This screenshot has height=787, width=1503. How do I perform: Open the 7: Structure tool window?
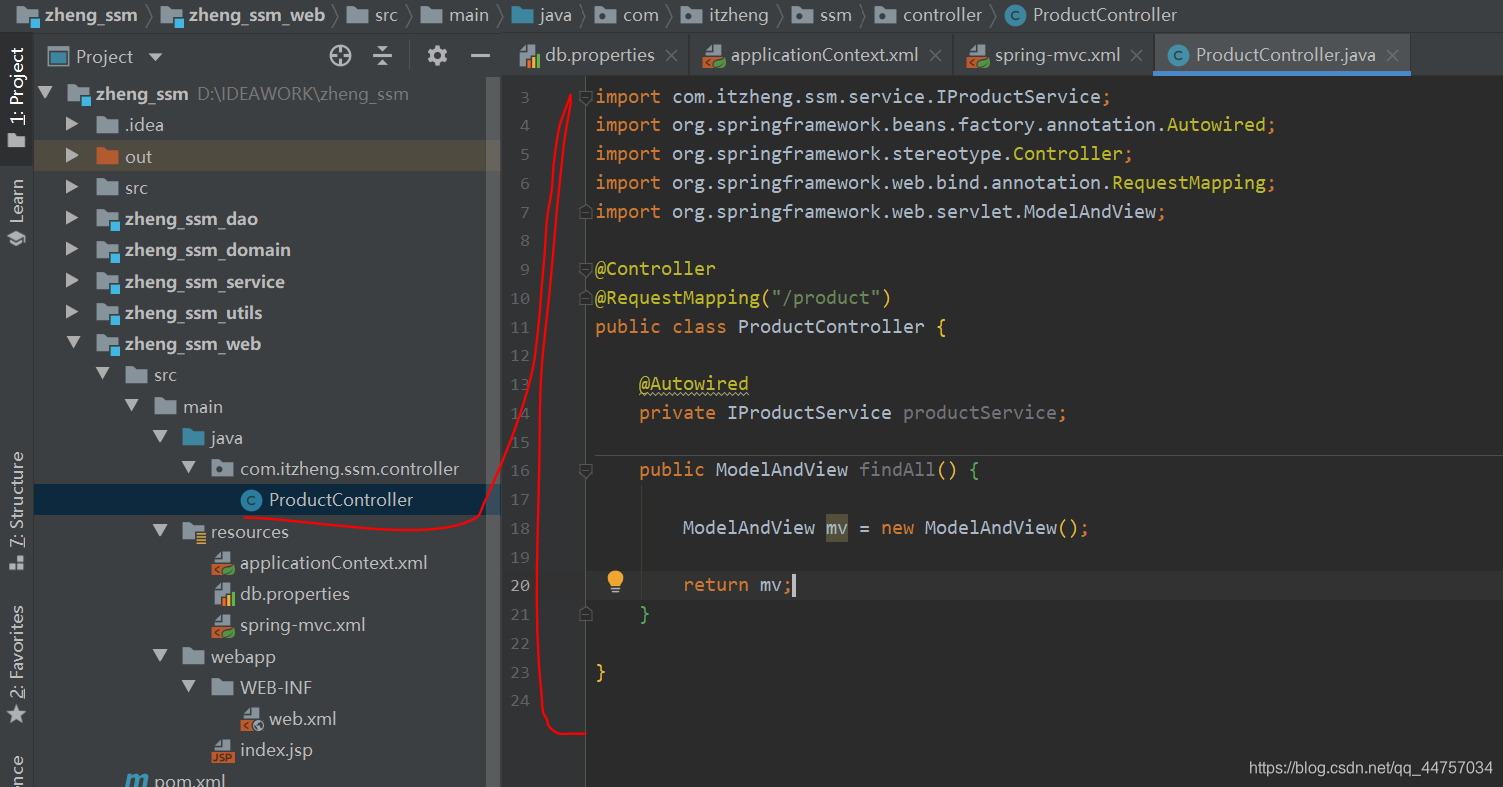click(17, 510)
